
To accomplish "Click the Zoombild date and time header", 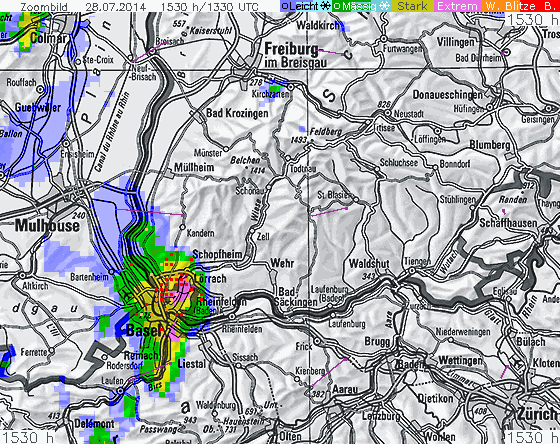I will [139, 6].
